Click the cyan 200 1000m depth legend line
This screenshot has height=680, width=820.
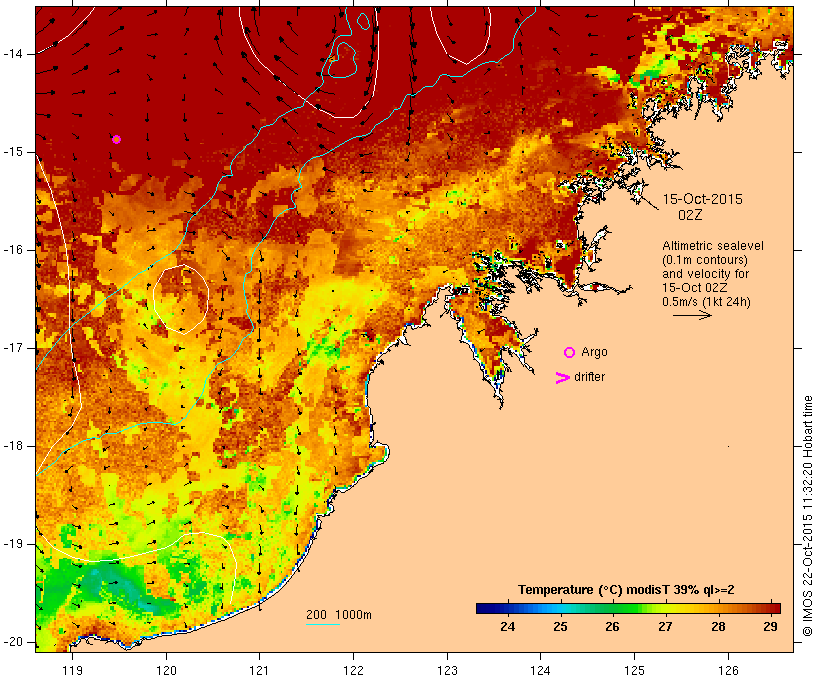click(x=323, y=624)
